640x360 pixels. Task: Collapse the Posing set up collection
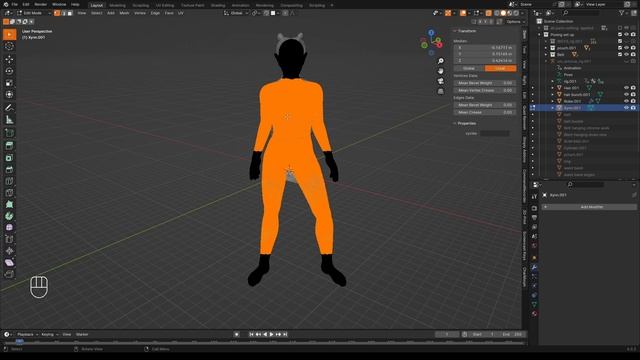540,35
